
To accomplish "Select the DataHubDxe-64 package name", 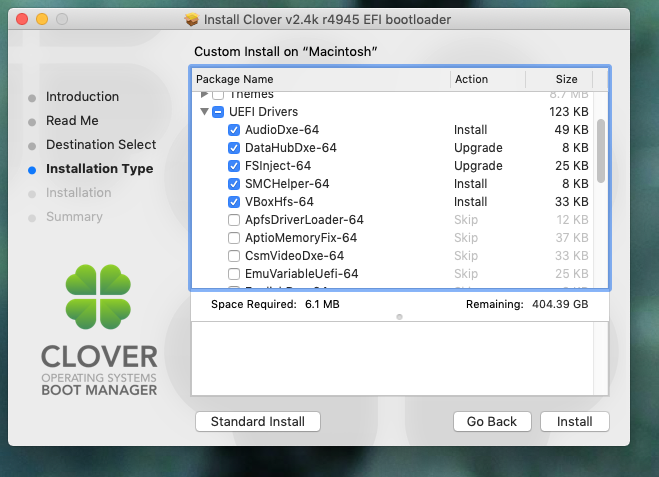I will 291,148.
